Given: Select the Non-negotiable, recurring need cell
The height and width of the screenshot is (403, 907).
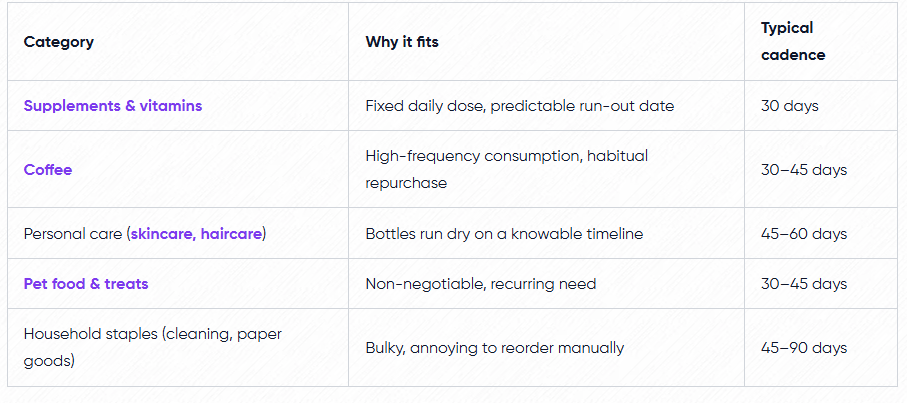Looking at the screenshot, I should tap(546, 283).
